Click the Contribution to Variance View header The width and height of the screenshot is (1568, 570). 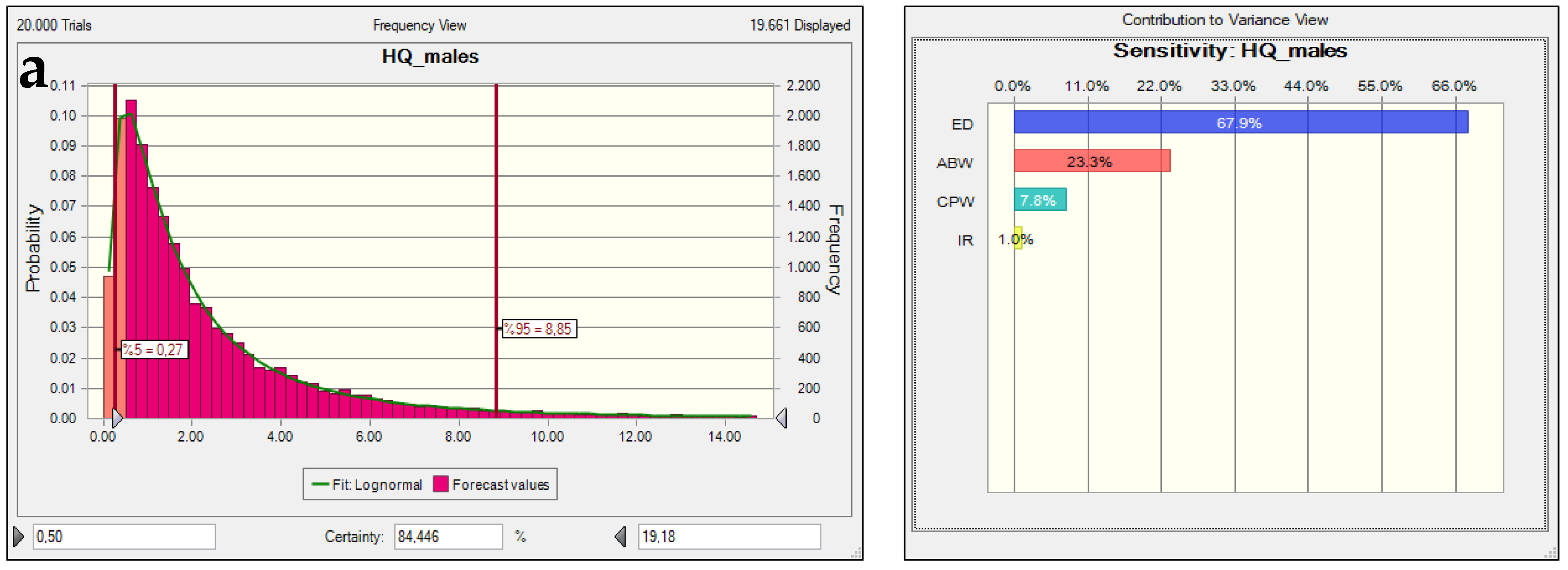click(x=1225, y=20)
